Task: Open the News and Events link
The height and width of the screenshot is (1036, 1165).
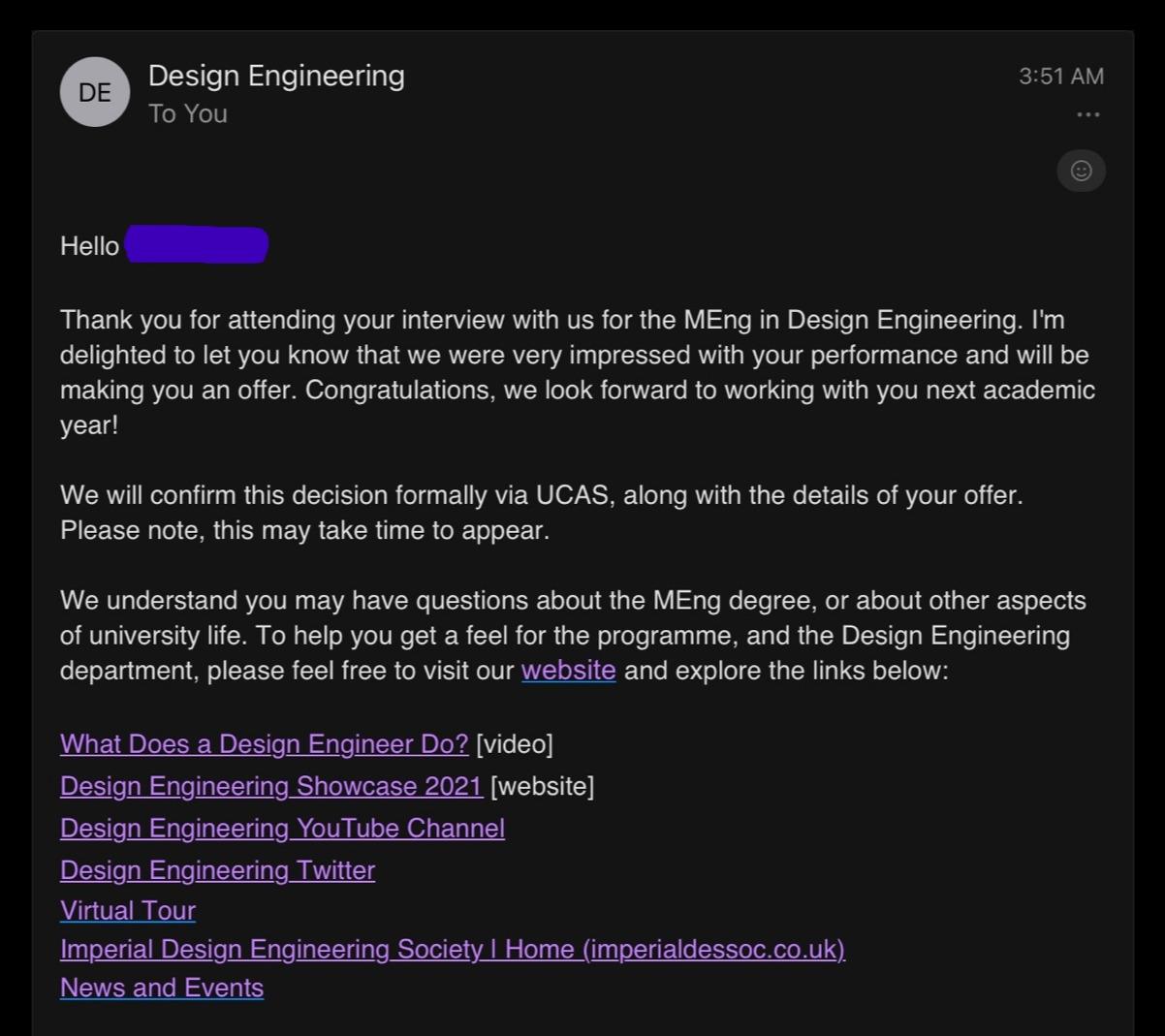Action: (x=162, y=988)
